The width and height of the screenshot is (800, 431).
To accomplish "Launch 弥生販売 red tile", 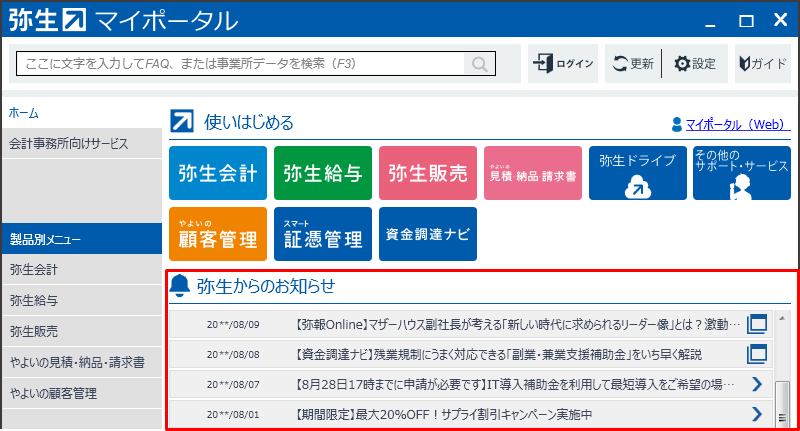I will 428,173.
